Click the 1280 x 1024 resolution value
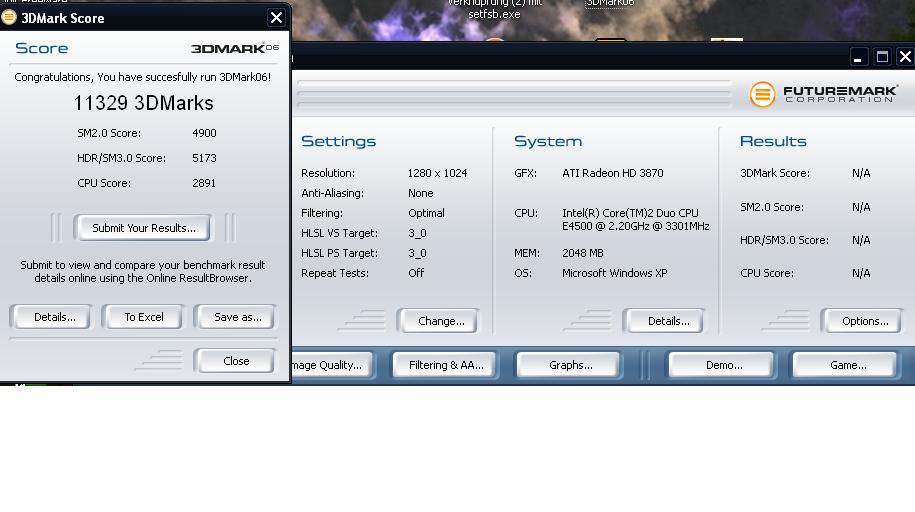The width and height of the screenshot is (915, 512). point(437,173)
